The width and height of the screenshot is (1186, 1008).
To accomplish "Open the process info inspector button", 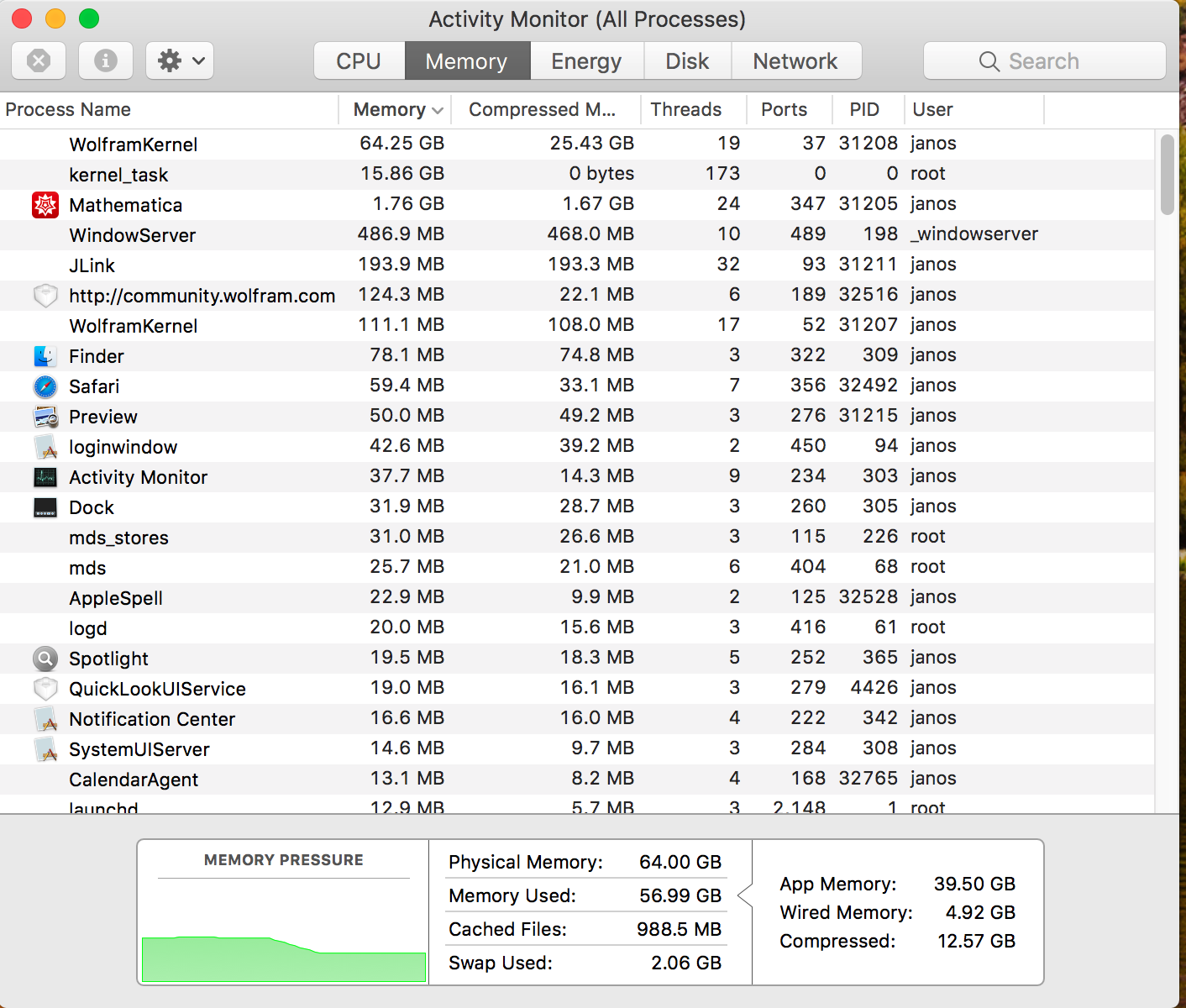I will 106,60.
